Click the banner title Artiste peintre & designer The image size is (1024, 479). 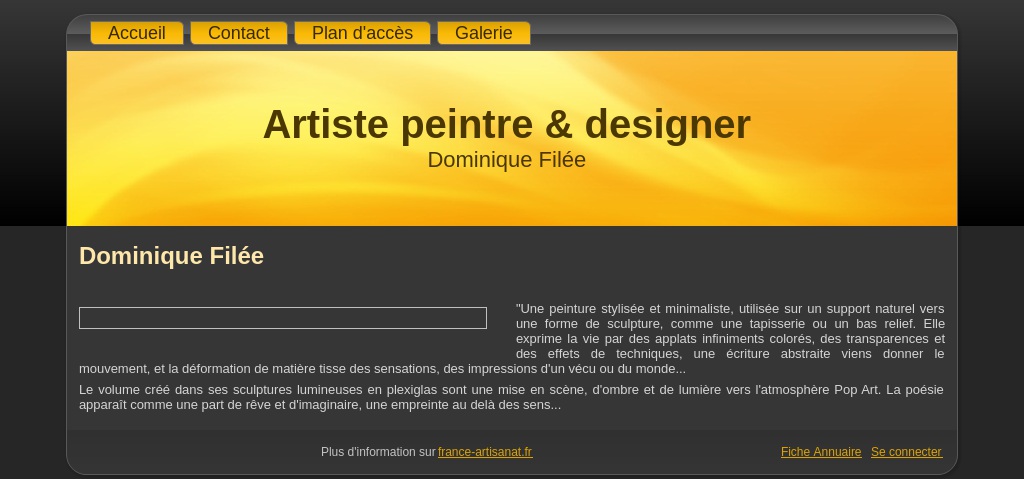(x=507, y=124)
